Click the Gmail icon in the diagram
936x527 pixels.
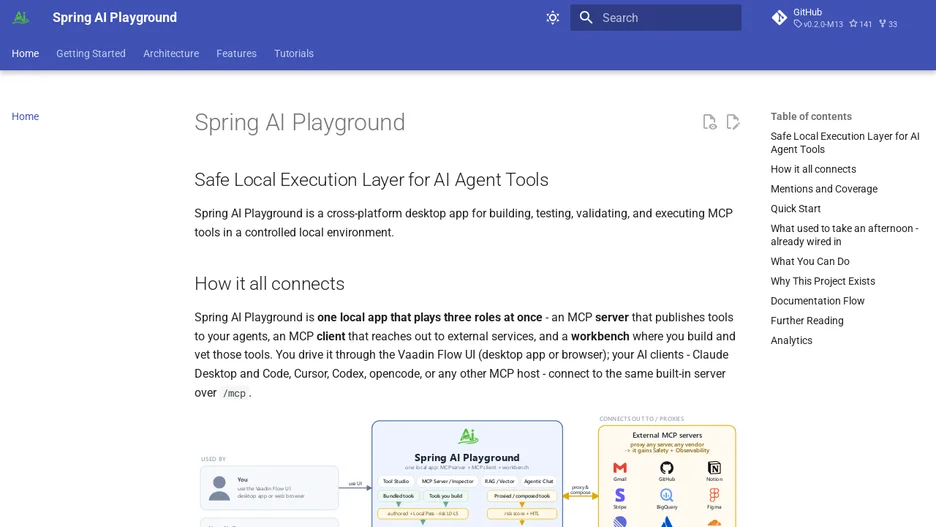[620, 468]
